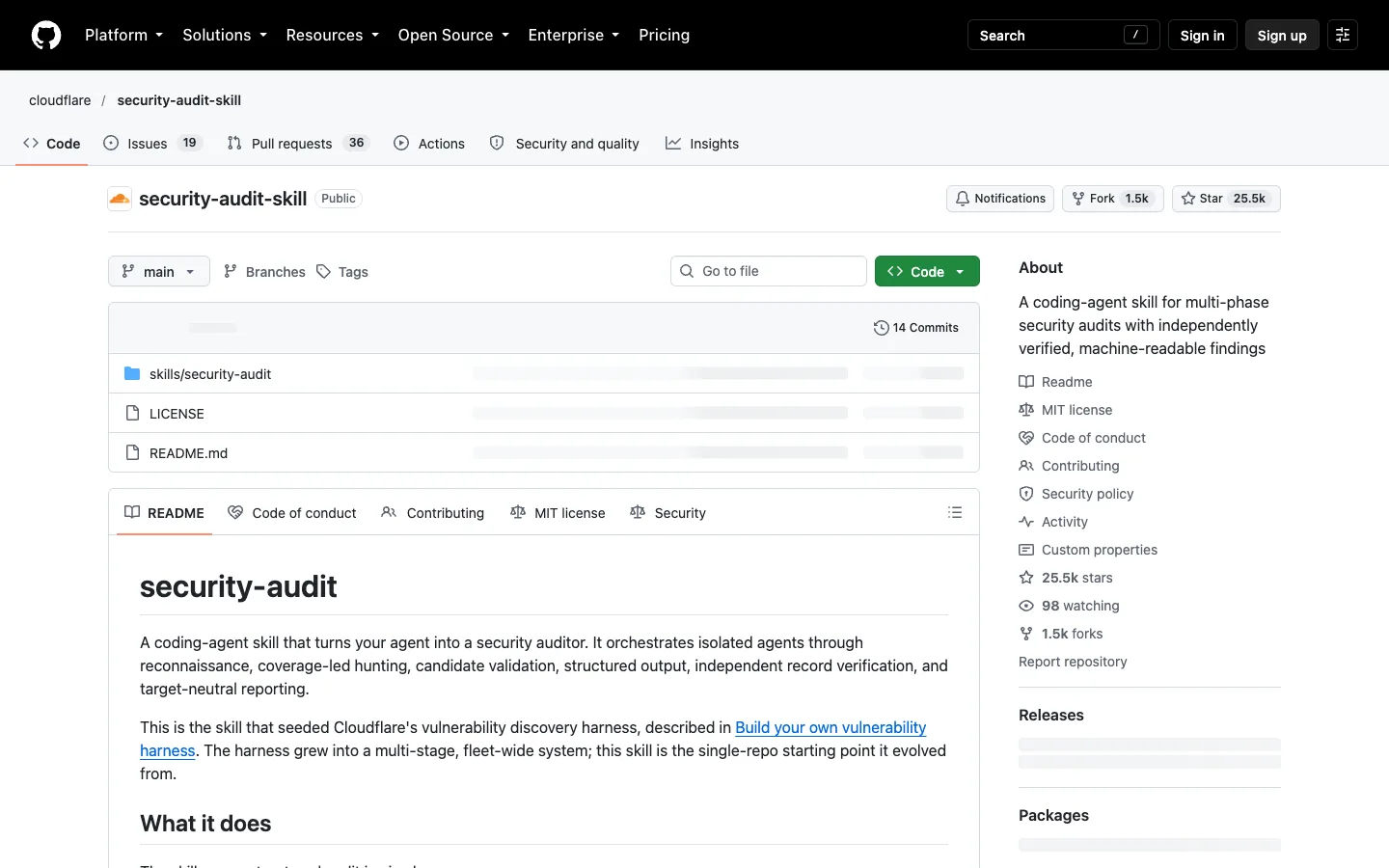Open the main branch selector dropdown

click(159, 272)
